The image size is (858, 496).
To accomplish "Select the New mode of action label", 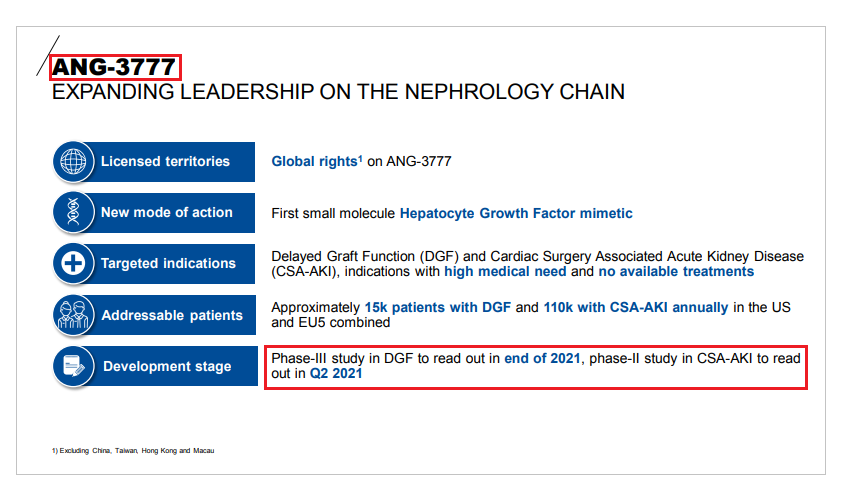I will (x=166, y=212).
